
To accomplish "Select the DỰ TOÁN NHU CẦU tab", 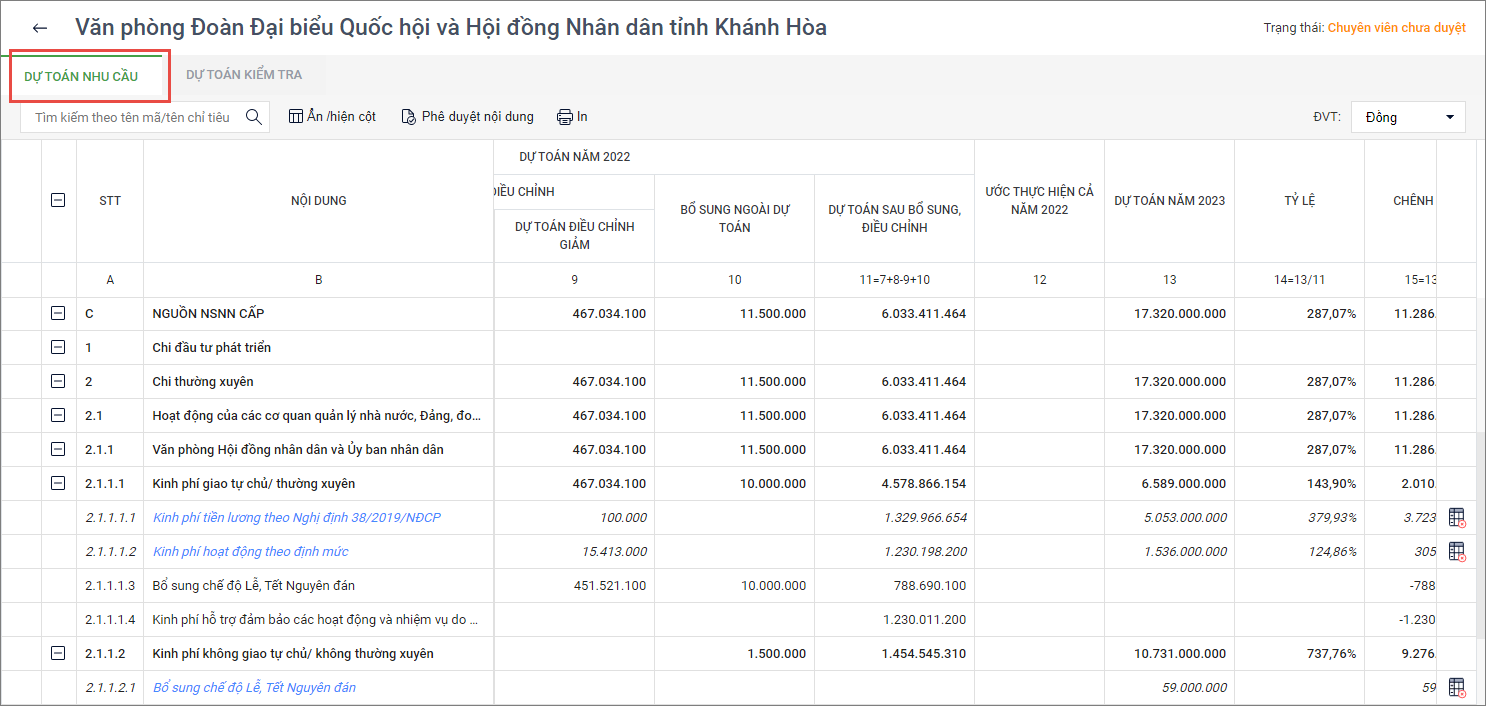I will pos(81,77).
